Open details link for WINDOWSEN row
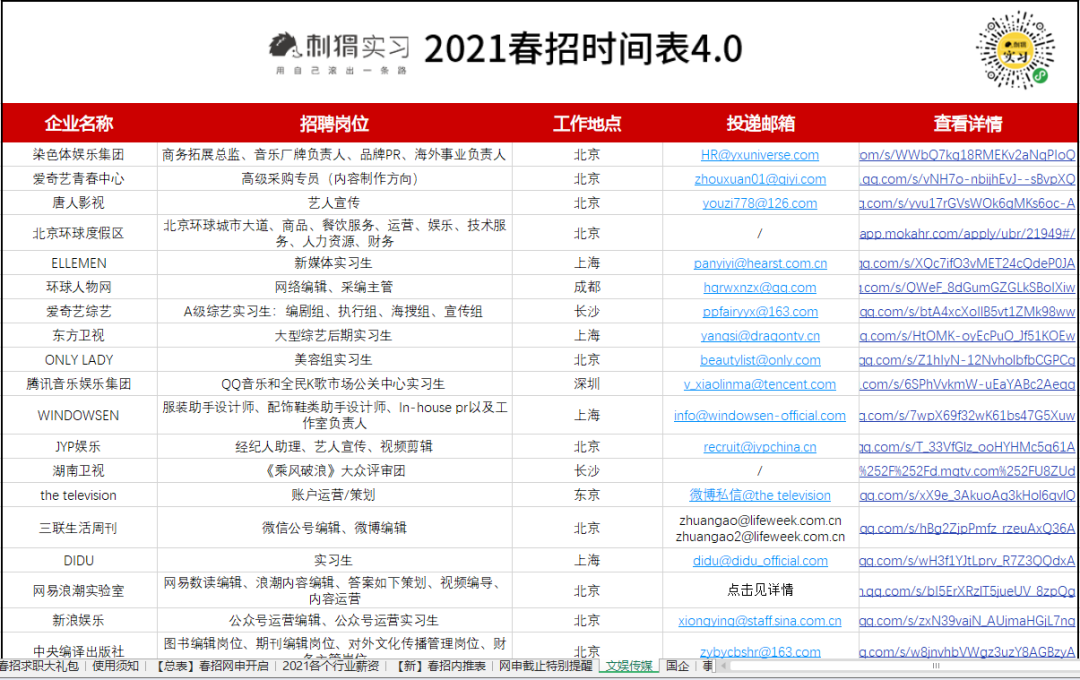The image size is (1080, 680). 967,415
